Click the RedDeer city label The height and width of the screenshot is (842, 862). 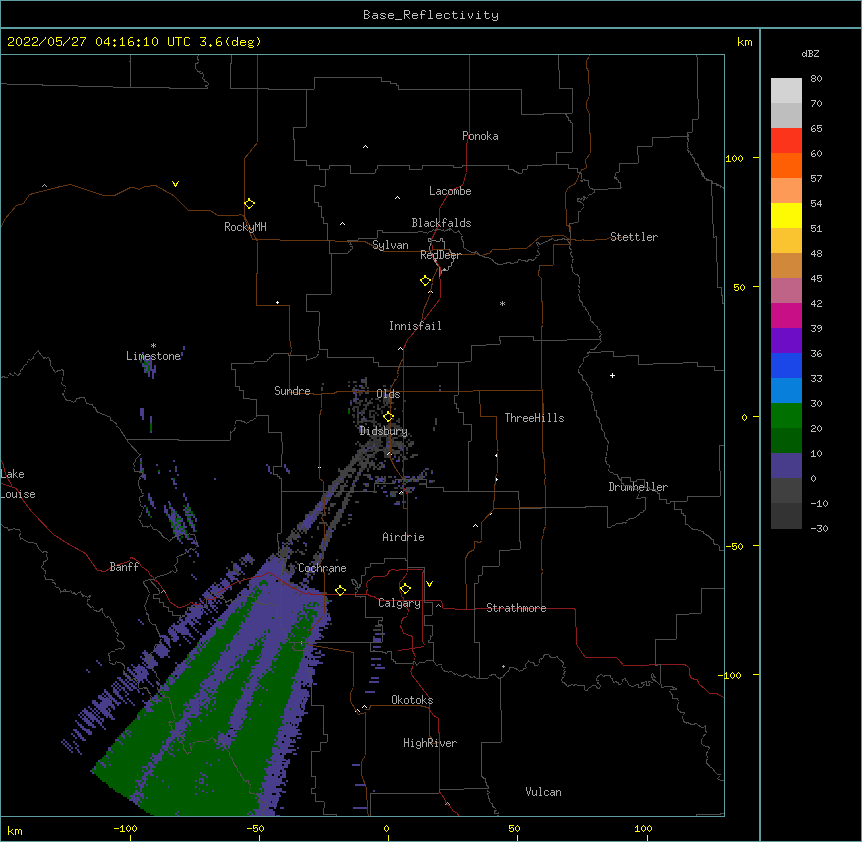pos(440,255)
